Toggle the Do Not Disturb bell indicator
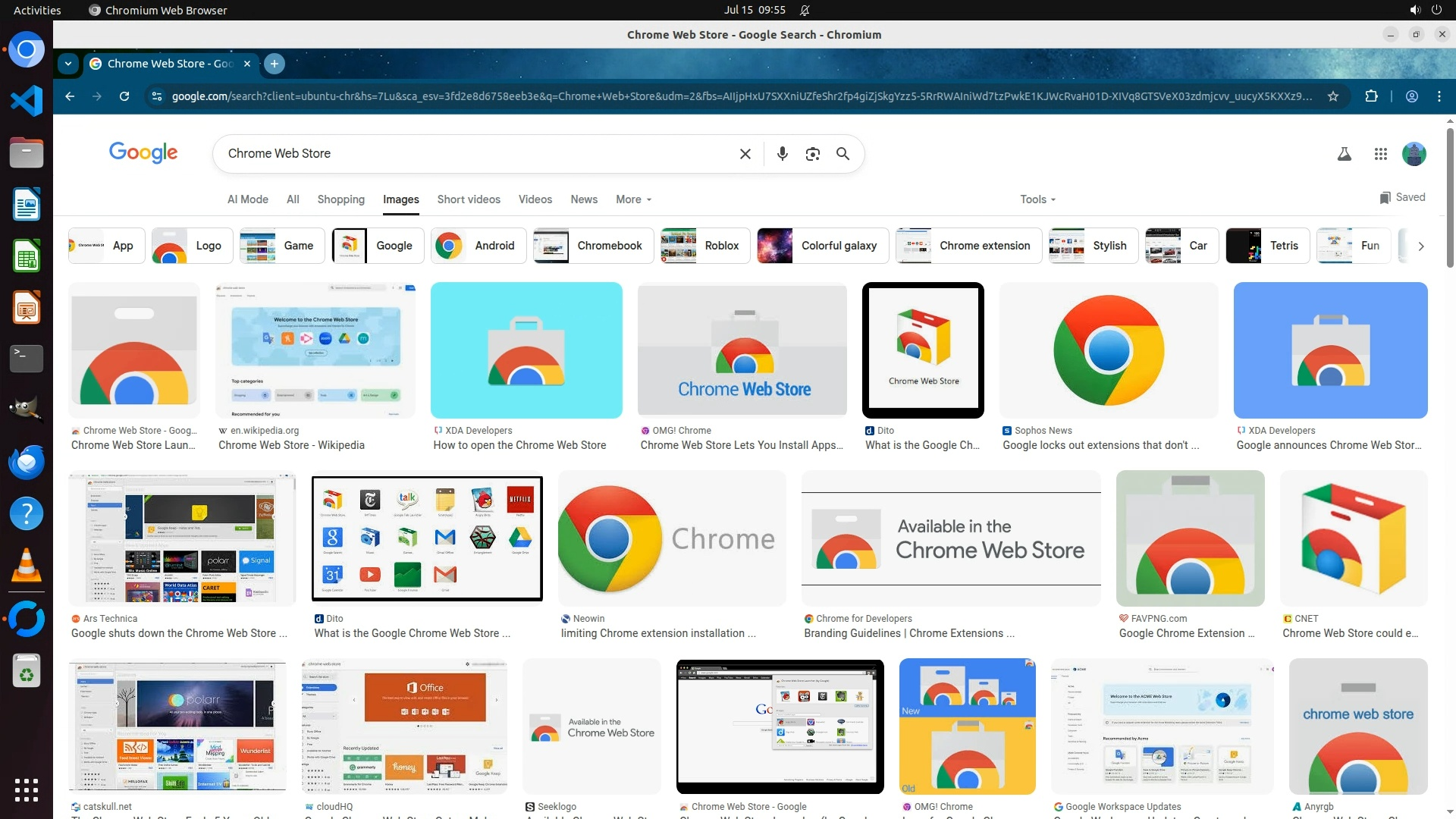This screenshot has height=819, width=1456. [805, 10]
